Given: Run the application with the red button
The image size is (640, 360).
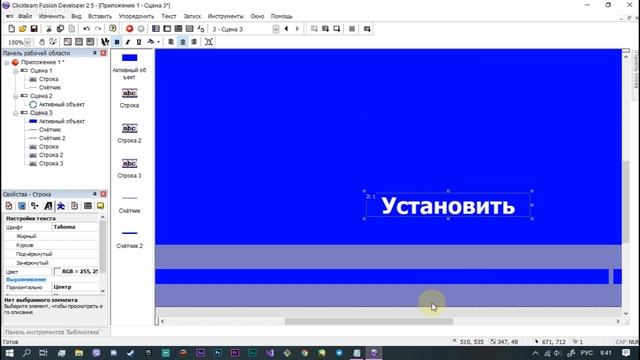Looking at the screenshot, I should (x=129, y=29).
